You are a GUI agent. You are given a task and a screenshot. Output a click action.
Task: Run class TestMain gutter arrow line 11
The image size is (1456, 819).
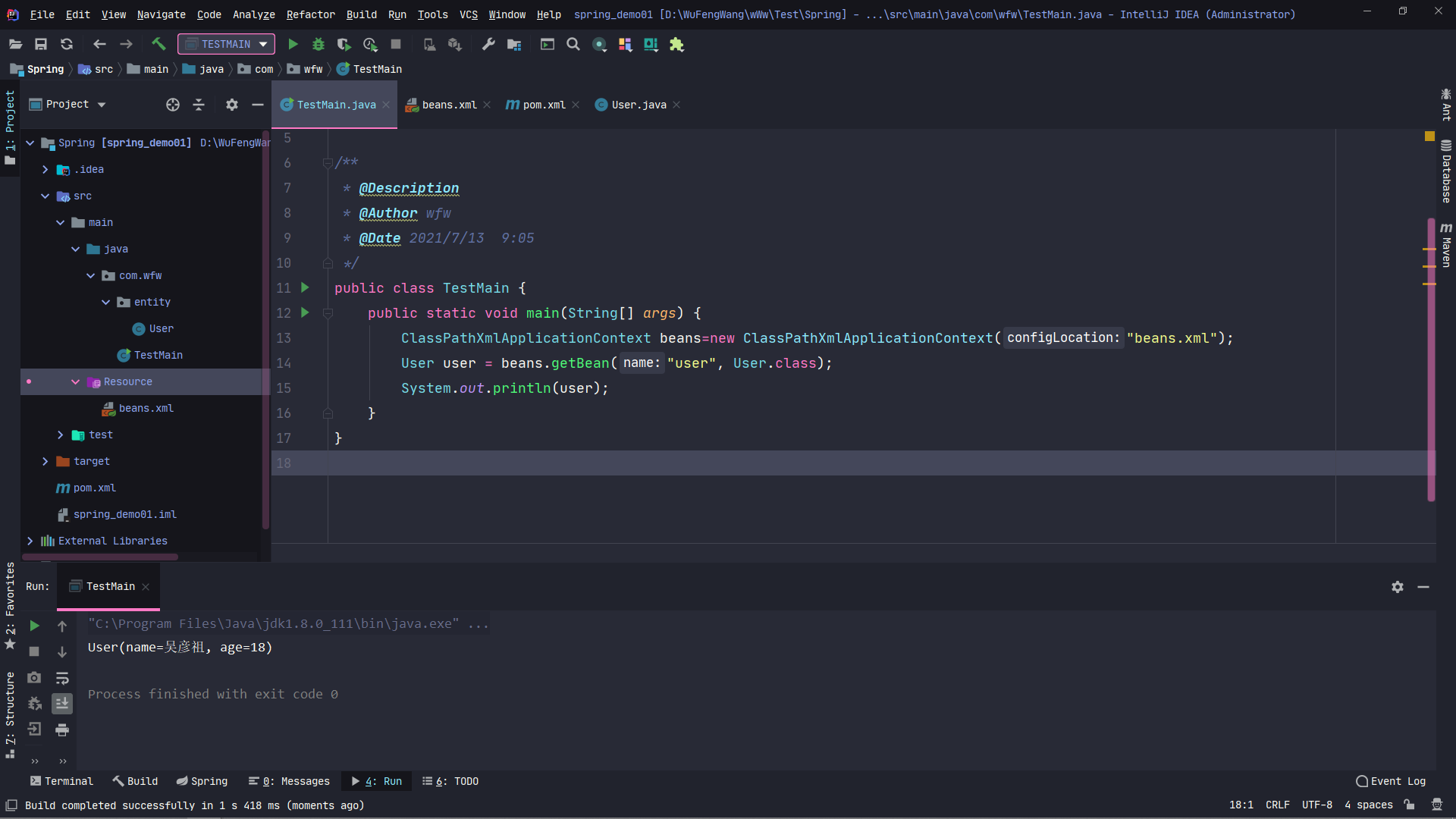click(x=305, y=287)
